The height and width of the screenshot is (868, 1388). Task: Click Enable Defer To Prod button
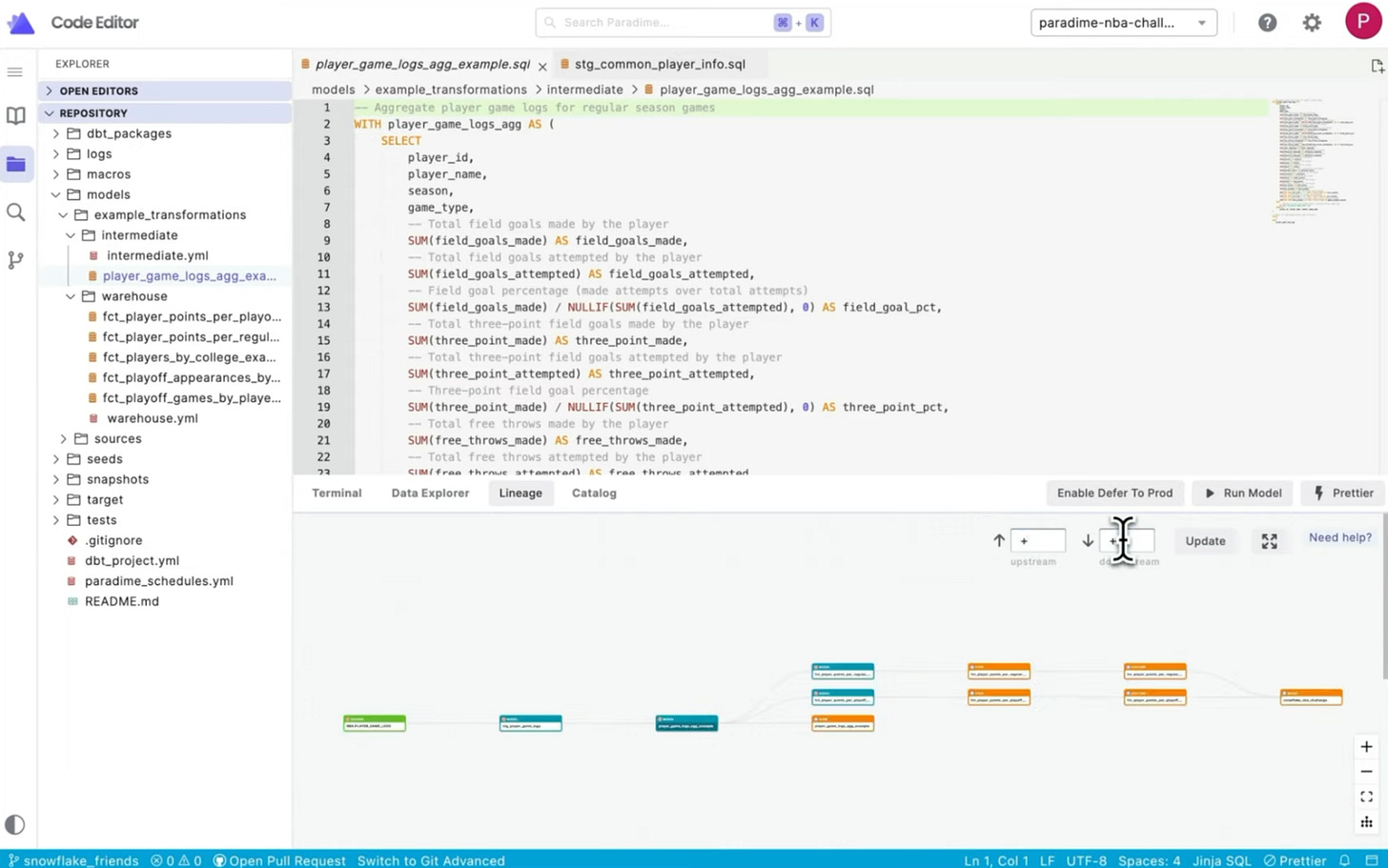tap(1114, 493)
